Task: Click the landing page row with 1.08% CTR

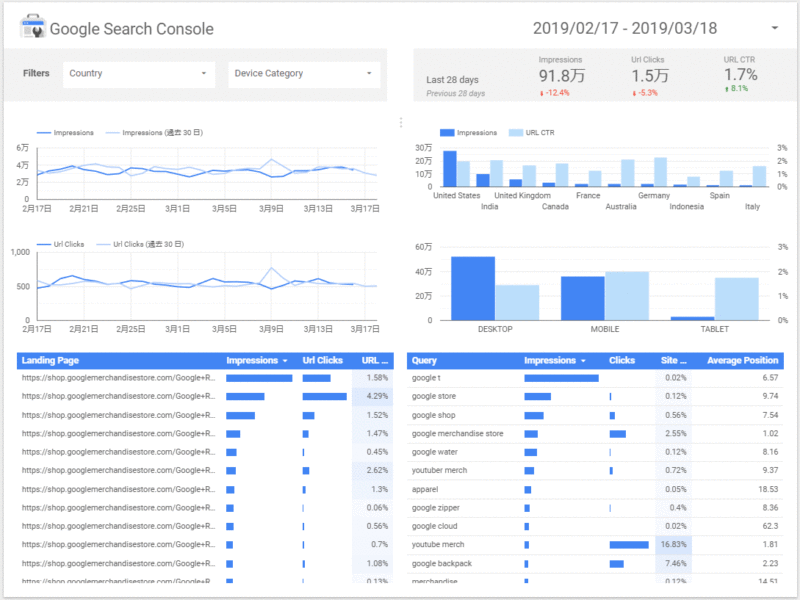Action: pos(205,564)
